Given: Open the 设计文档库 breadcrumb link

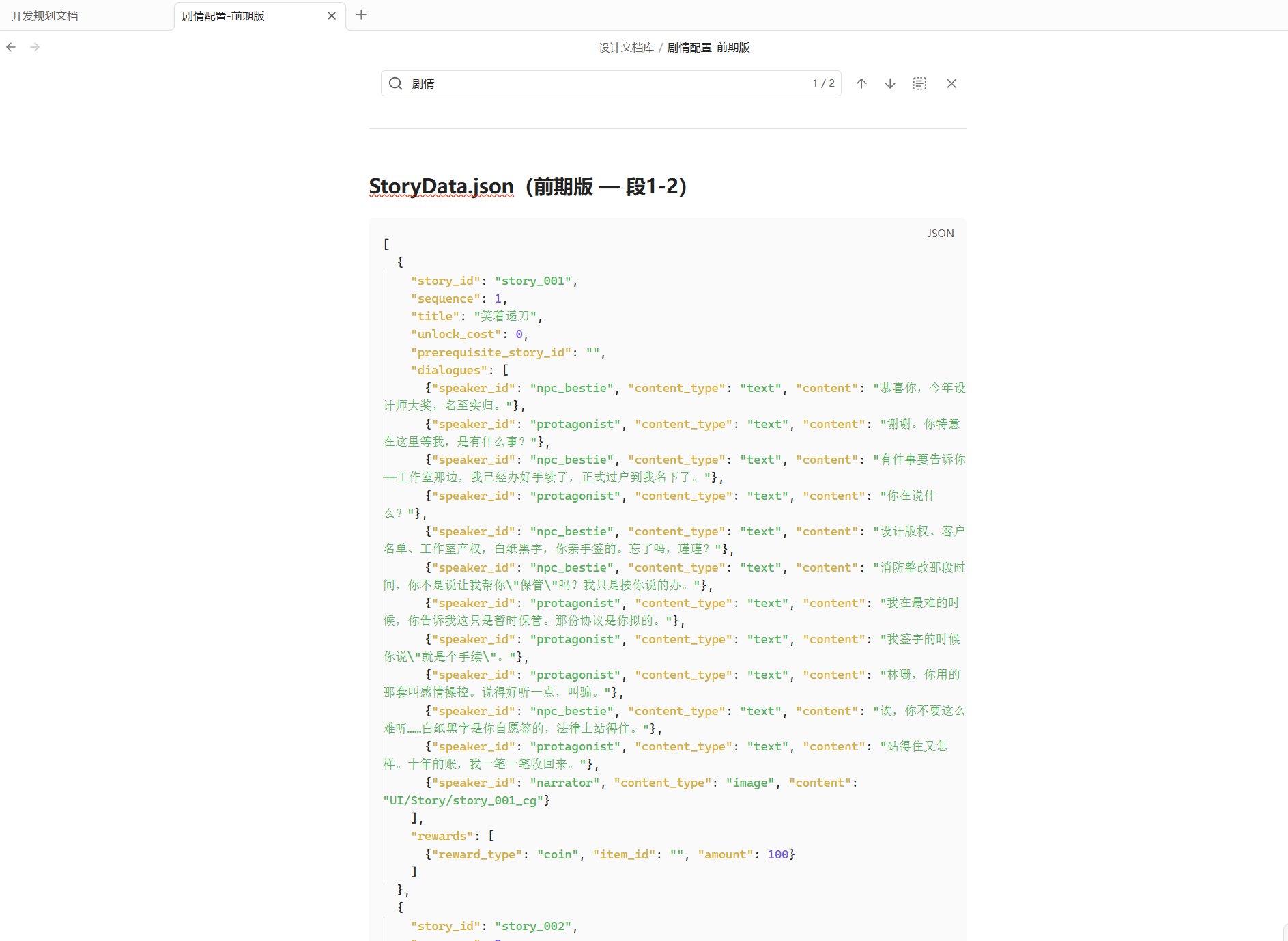Looking at the screenshot, I should coord(626,48).
